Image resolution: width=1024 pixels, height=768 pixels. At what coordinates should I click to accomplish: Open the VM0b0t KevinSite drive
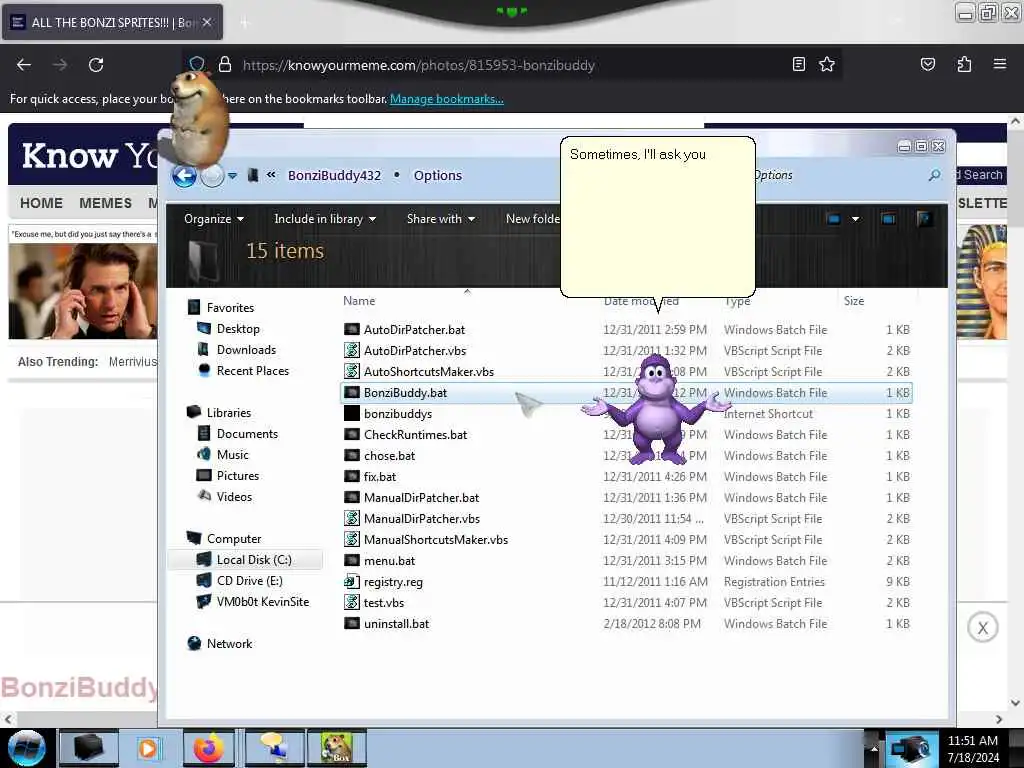click(x=263, y=601)
